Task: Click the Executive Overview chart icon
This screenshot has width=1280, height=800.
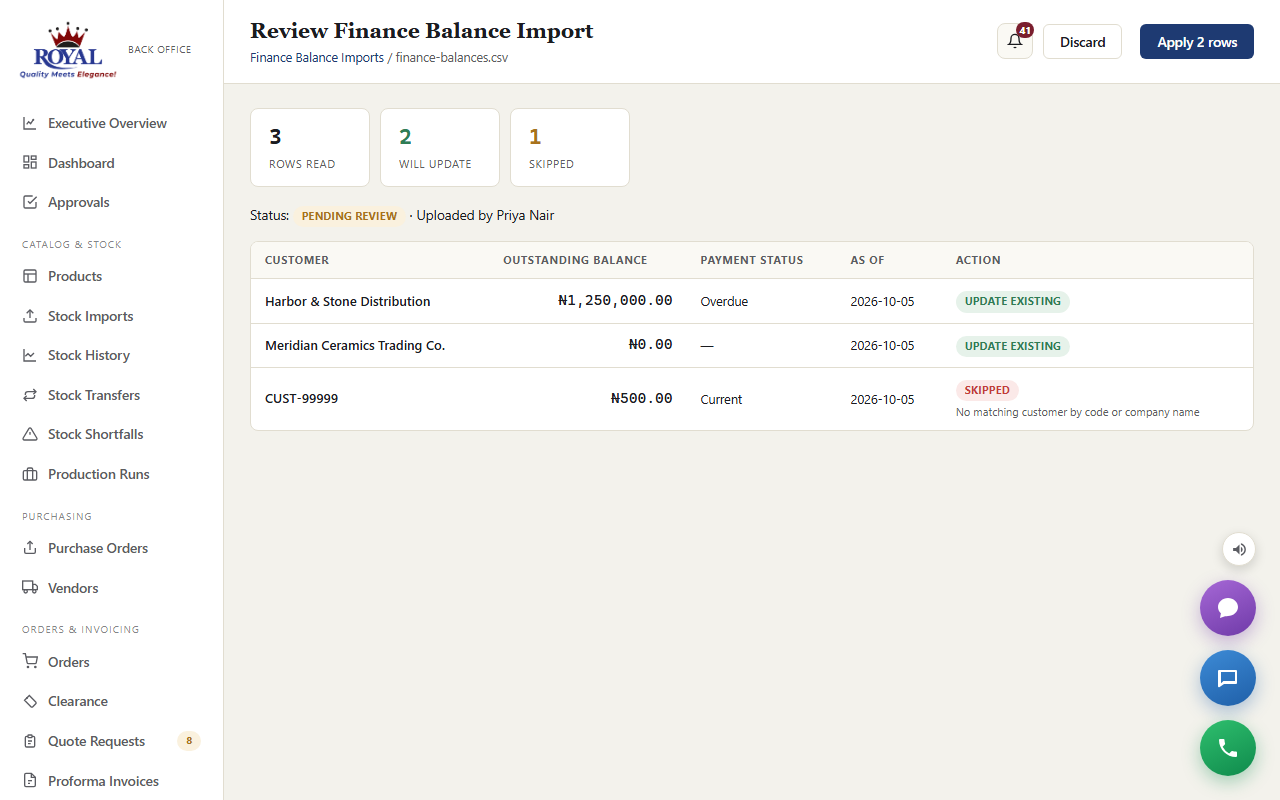Action: (30, 123)
